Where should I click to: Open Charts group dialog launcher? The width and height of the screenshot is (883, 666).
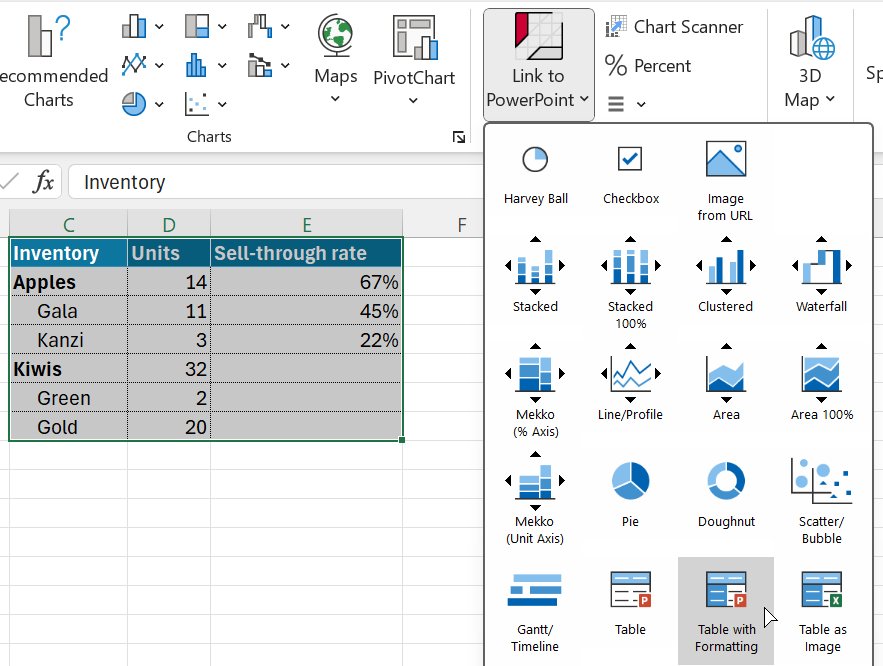(459, 137)
